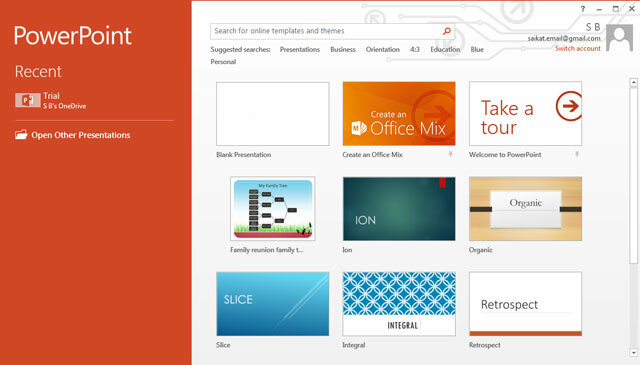This screenshot has height=365, width=640.
Task: Click the scrollbar up arrow
Action: point(633,82)
